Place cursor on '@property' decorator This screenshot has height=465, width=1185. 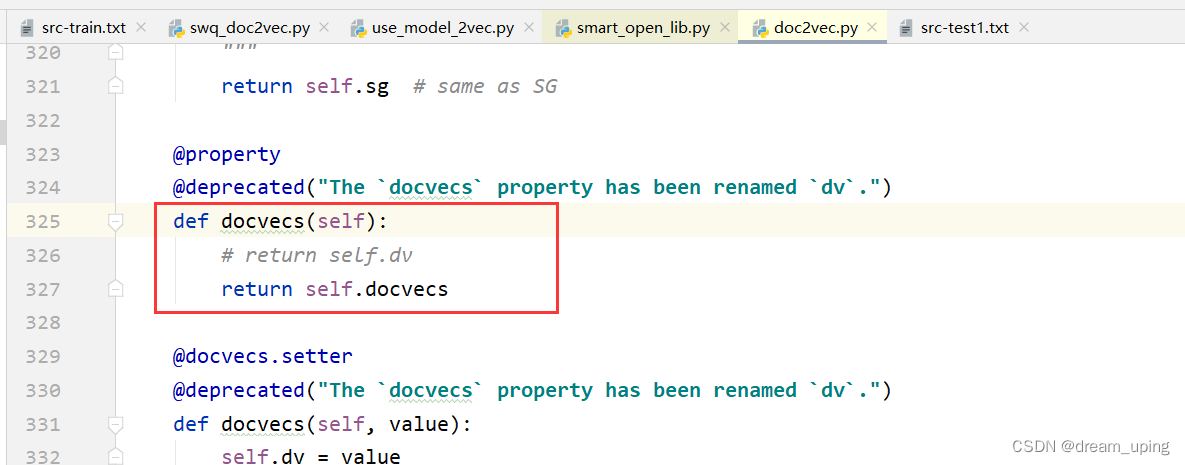(227, 155)
